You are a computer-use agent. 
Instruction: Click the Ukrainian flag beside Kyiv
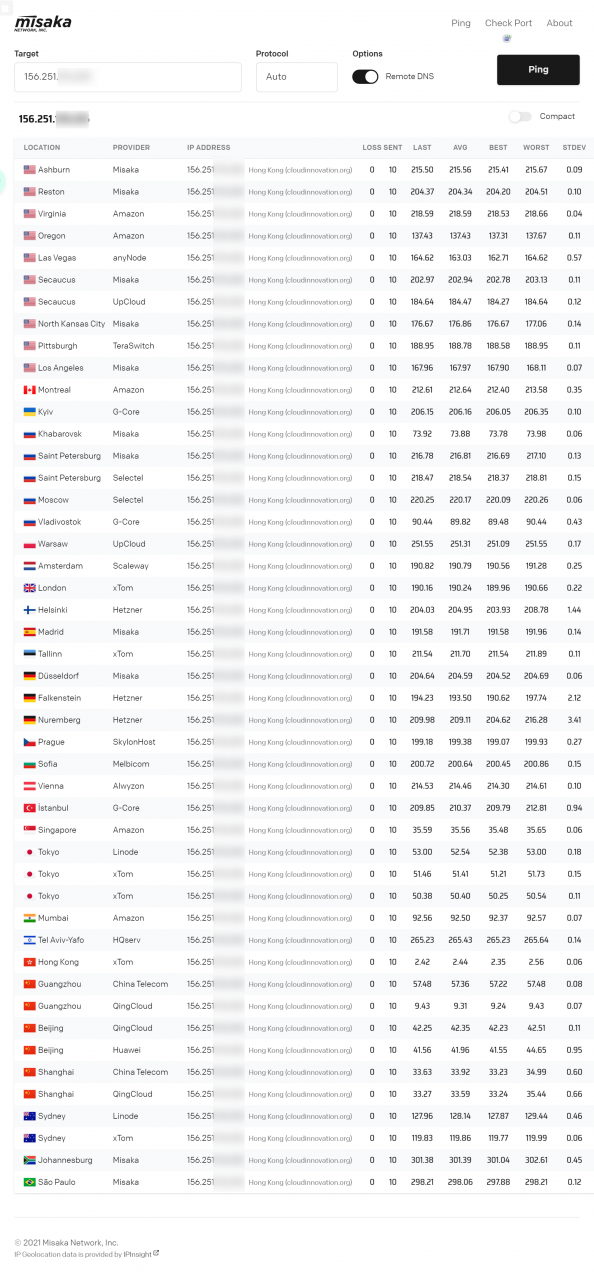(30, 412)
